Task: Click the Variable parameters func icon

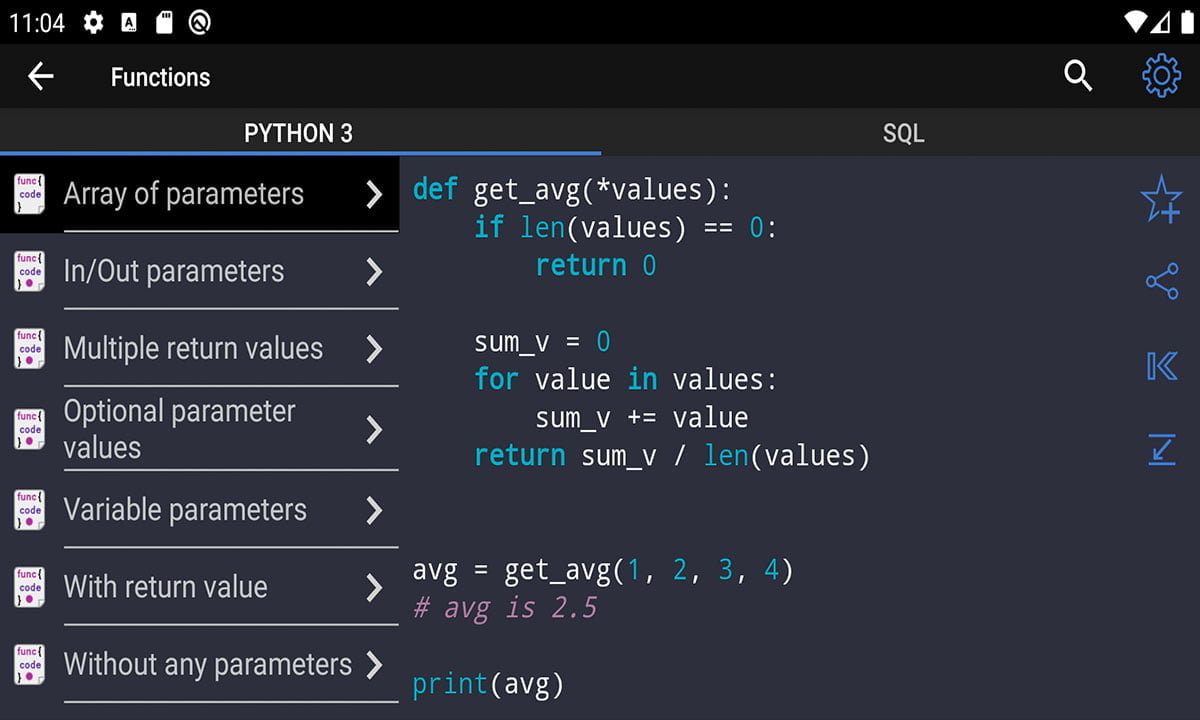Action: click(x=30, y=509)
